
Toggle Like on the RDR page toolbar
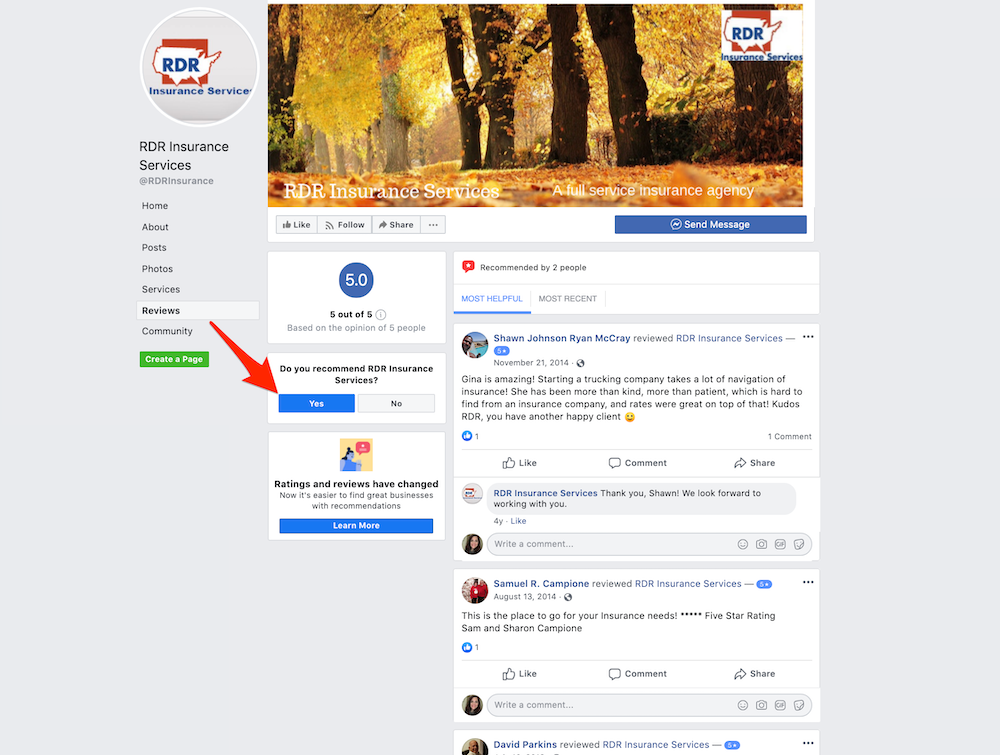click(x=297, y=224)
